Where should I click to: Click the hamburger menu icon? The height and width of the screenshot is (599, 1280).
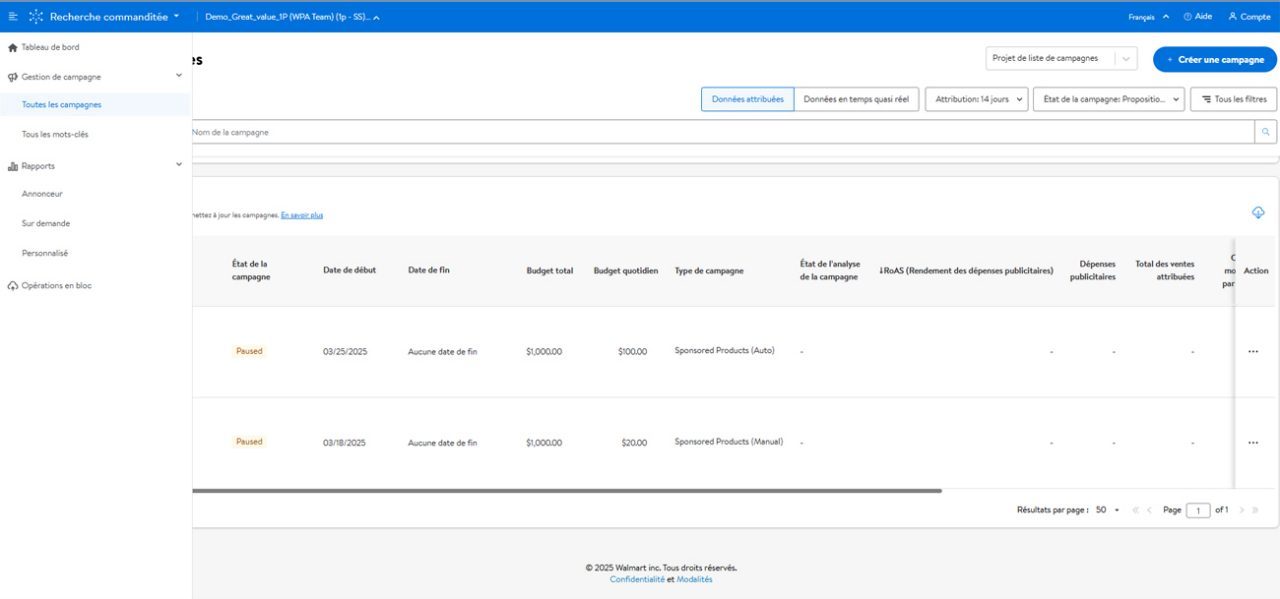tap(13, 16)
